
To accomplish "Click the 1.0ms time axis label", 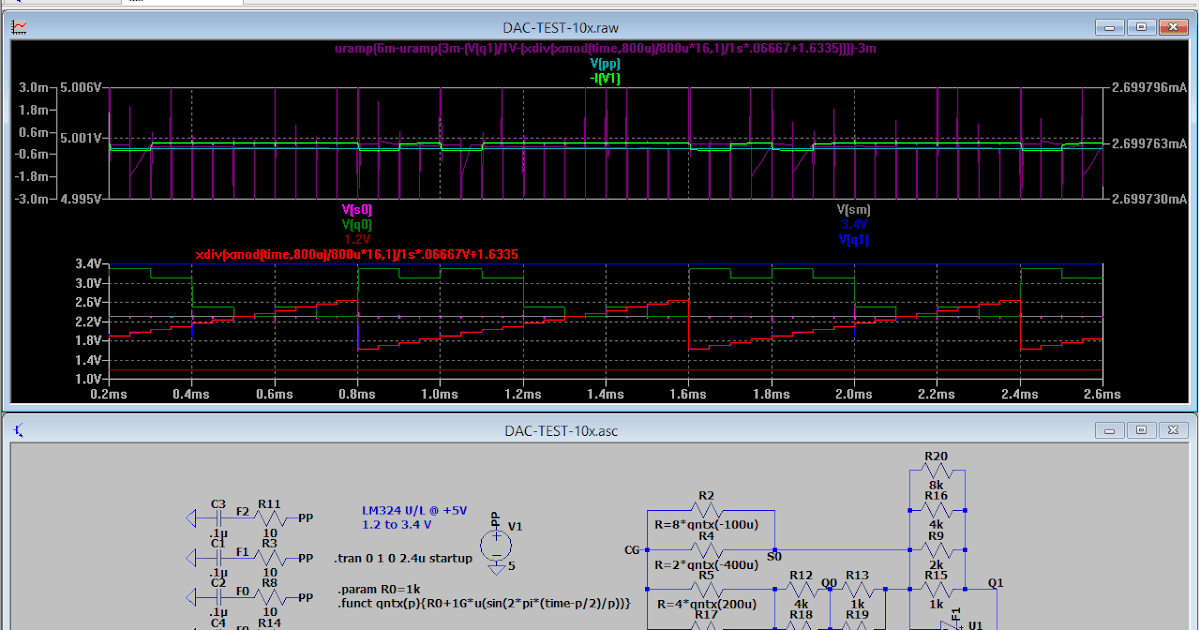I will [438, 395].
